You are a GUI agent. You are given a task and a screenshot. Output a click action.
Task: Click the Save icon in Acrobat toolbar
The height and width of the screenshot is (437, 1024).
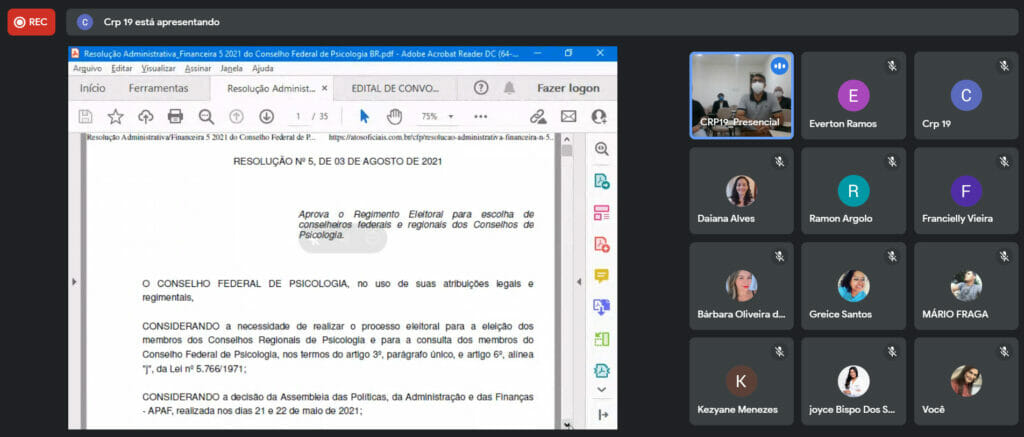pyautogui.click(x=85, y=116)
